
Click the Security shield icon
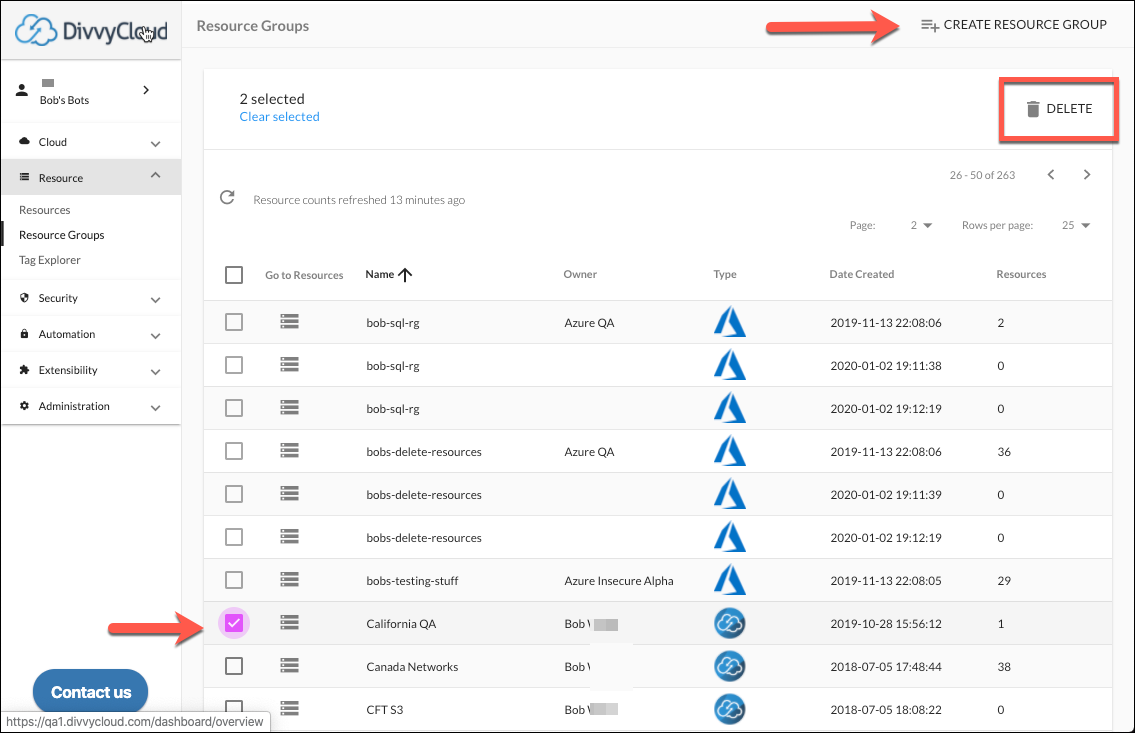pyautogui.click(x=25, y=297)
